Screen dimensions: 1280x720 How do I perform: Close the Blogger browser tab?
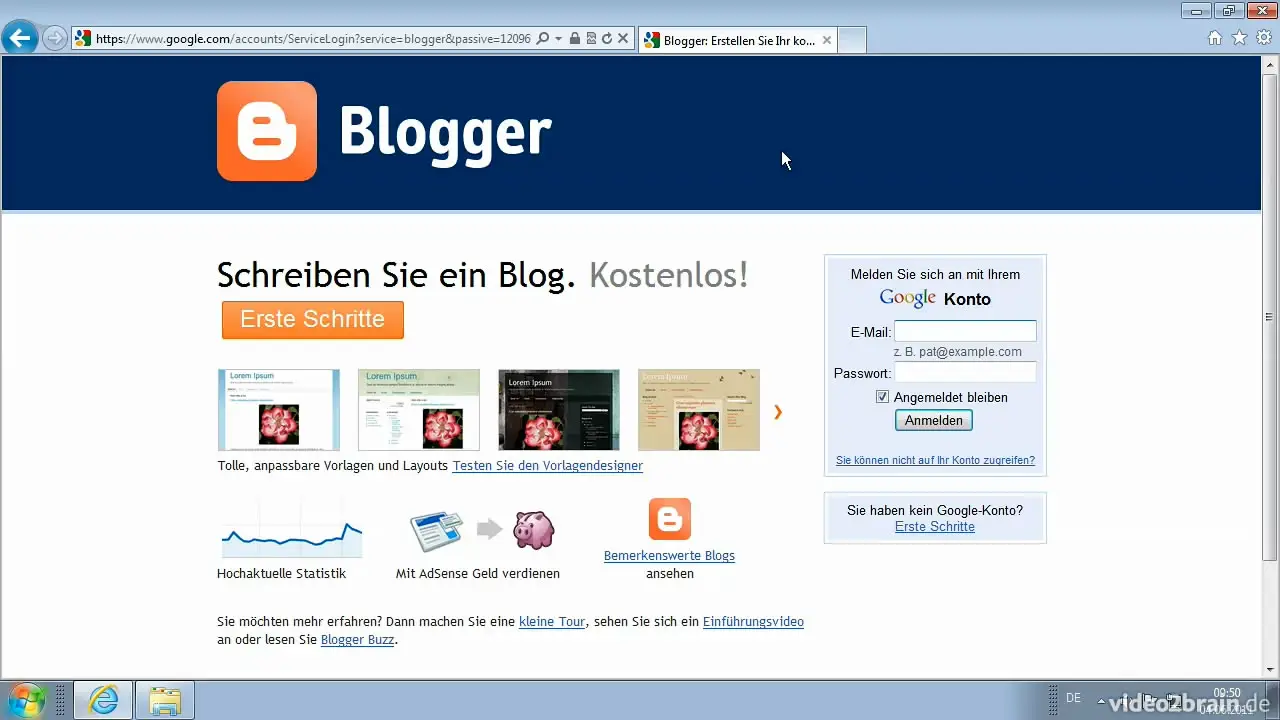coord(826,41)
